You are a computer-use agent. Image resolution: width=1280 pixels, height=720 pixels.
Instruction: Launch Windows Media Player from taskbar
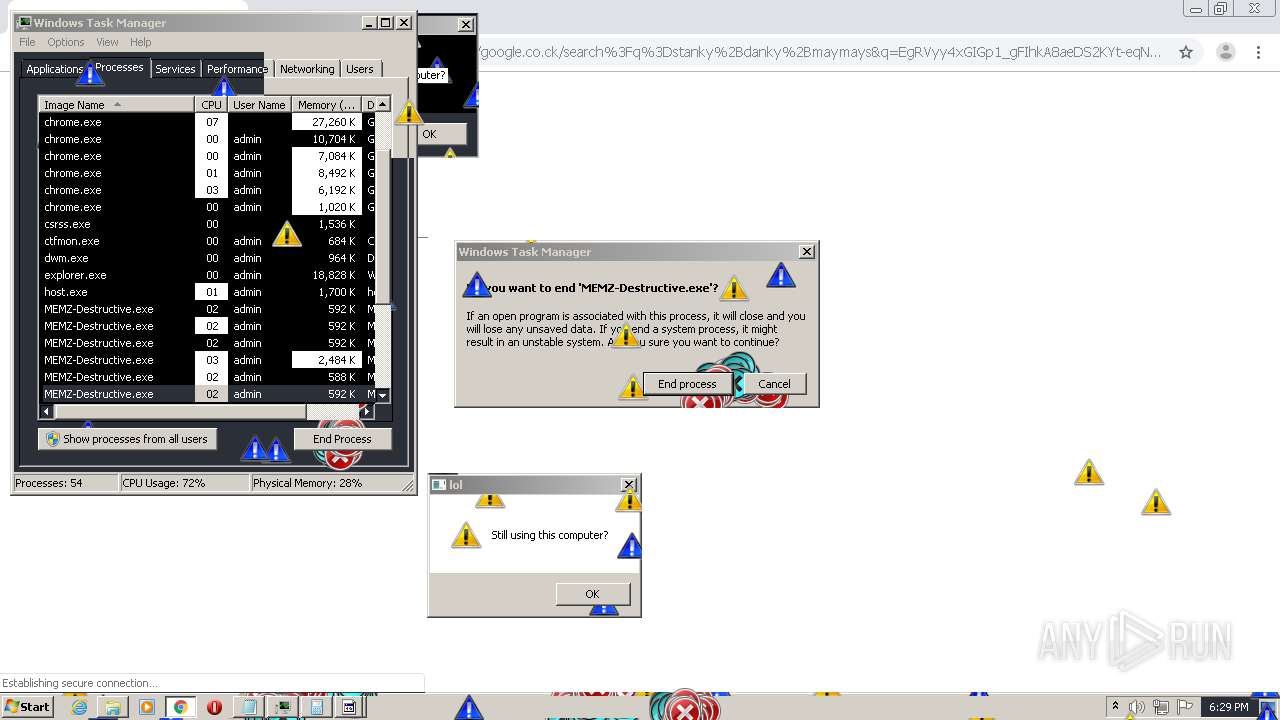pyautogui.click(x=147, y=707)
